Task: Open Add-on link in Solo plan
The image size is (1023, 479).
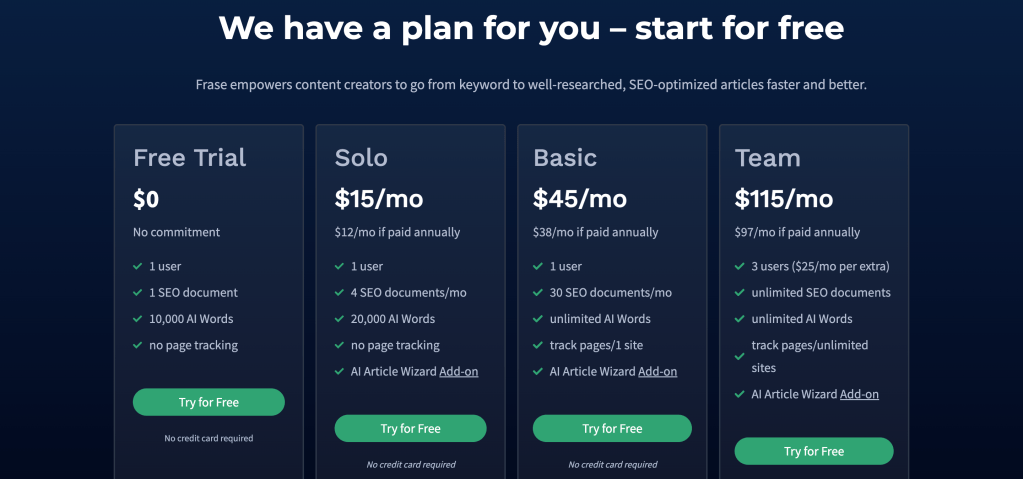Action: click(458, 372)
